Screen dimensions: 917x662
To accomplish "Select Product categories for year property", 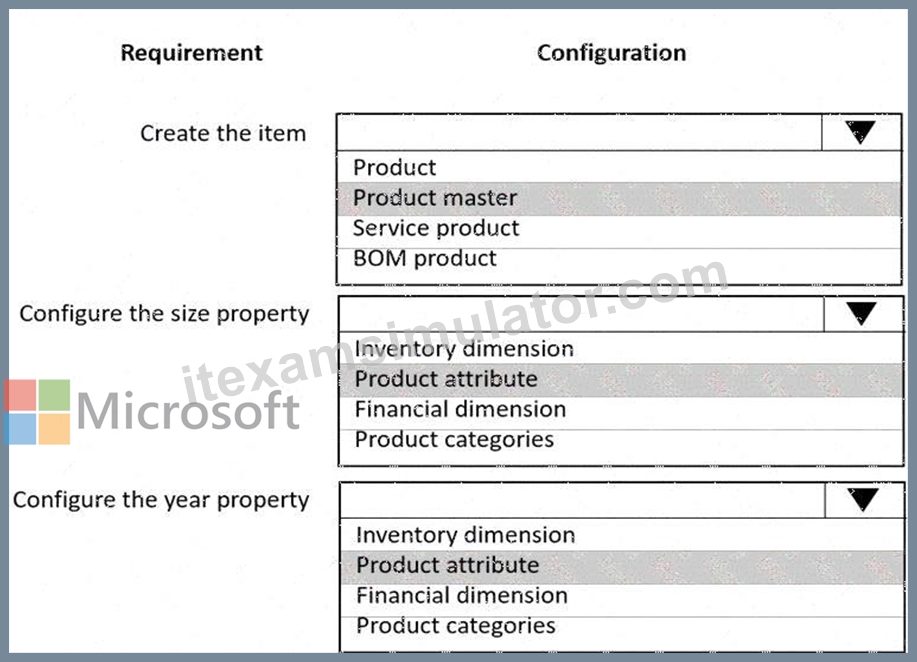I will (x=622, y=627).
